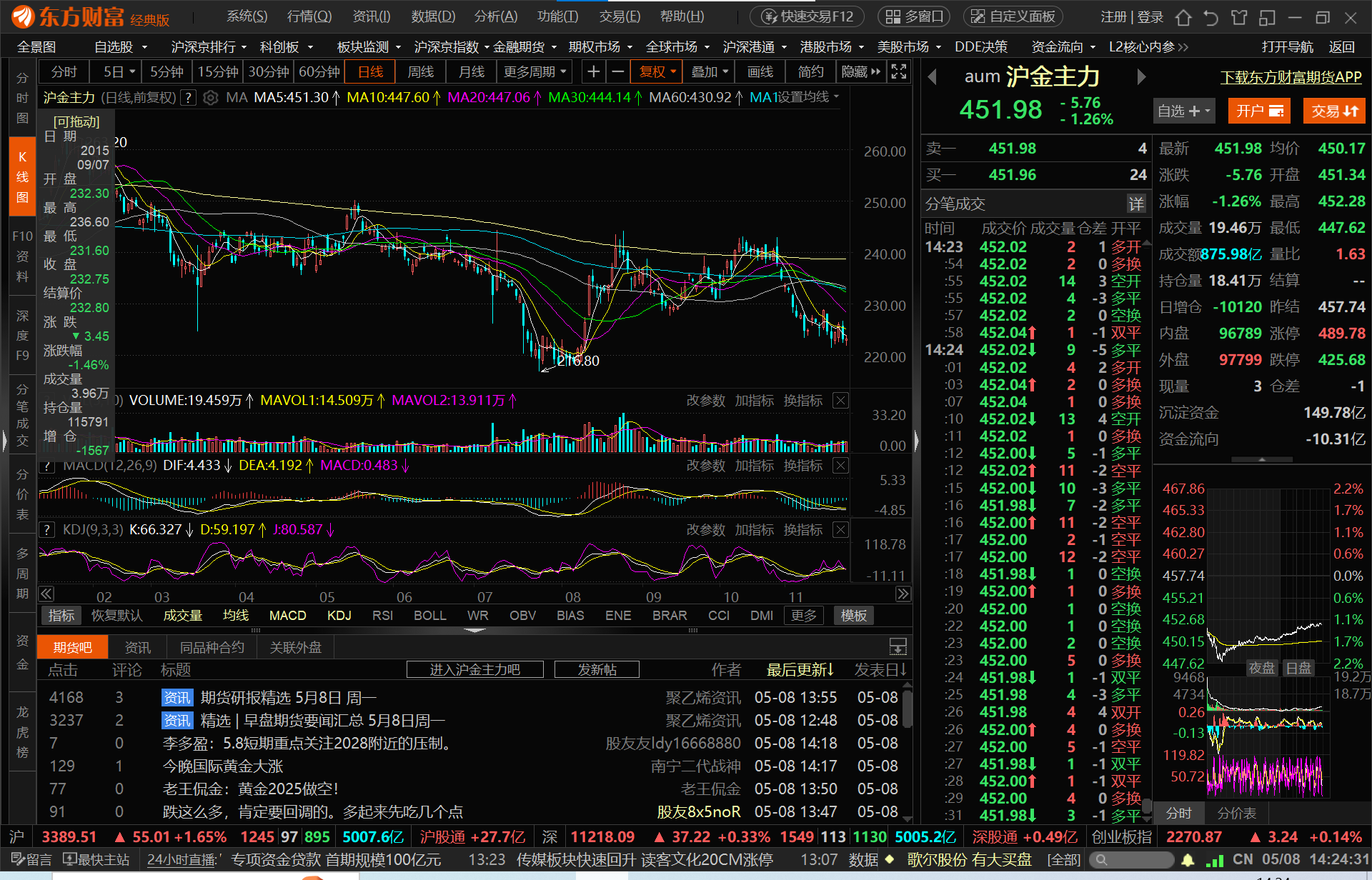Screen dimensions: 1372x880
Task: Open the 更多周期 dropdown
Action: (535, 71)
